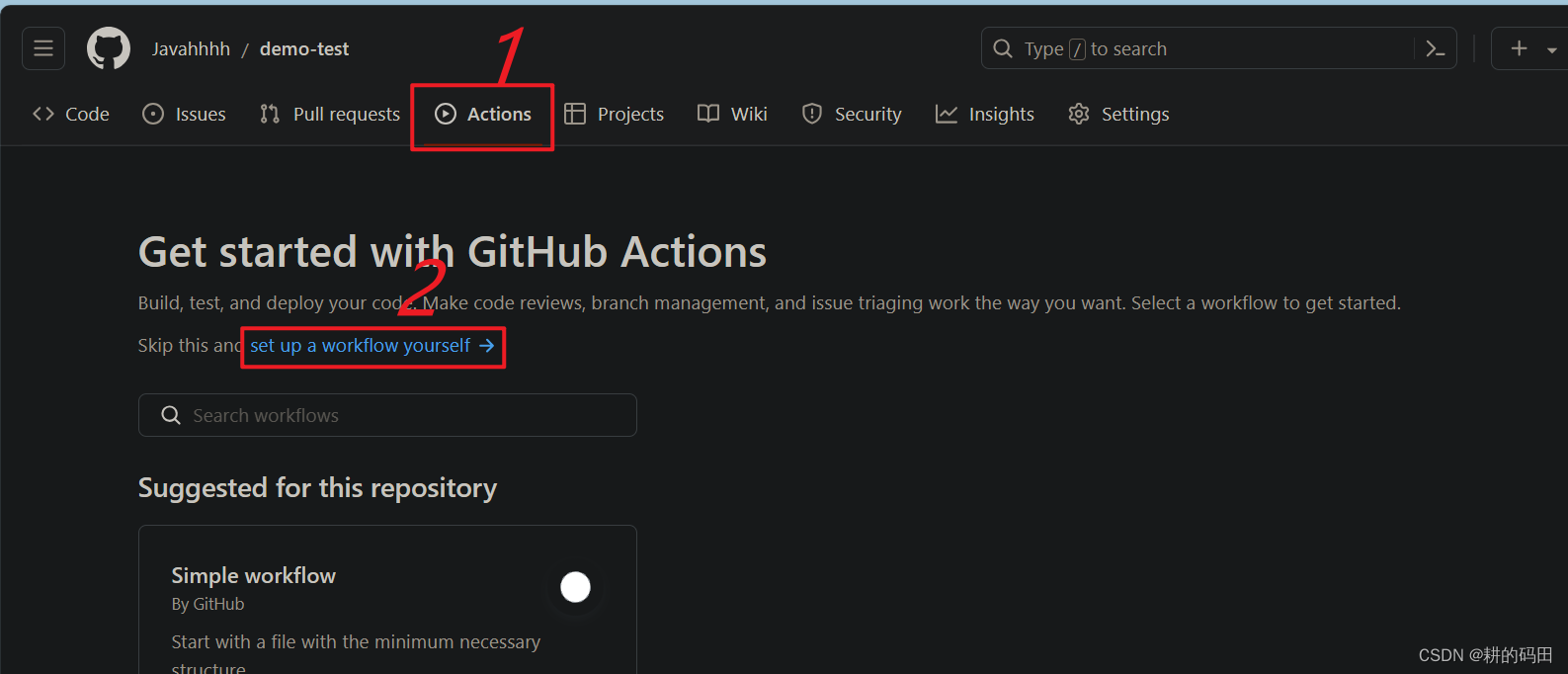Go to GitHub home via Octocat logo

[109, 48]
